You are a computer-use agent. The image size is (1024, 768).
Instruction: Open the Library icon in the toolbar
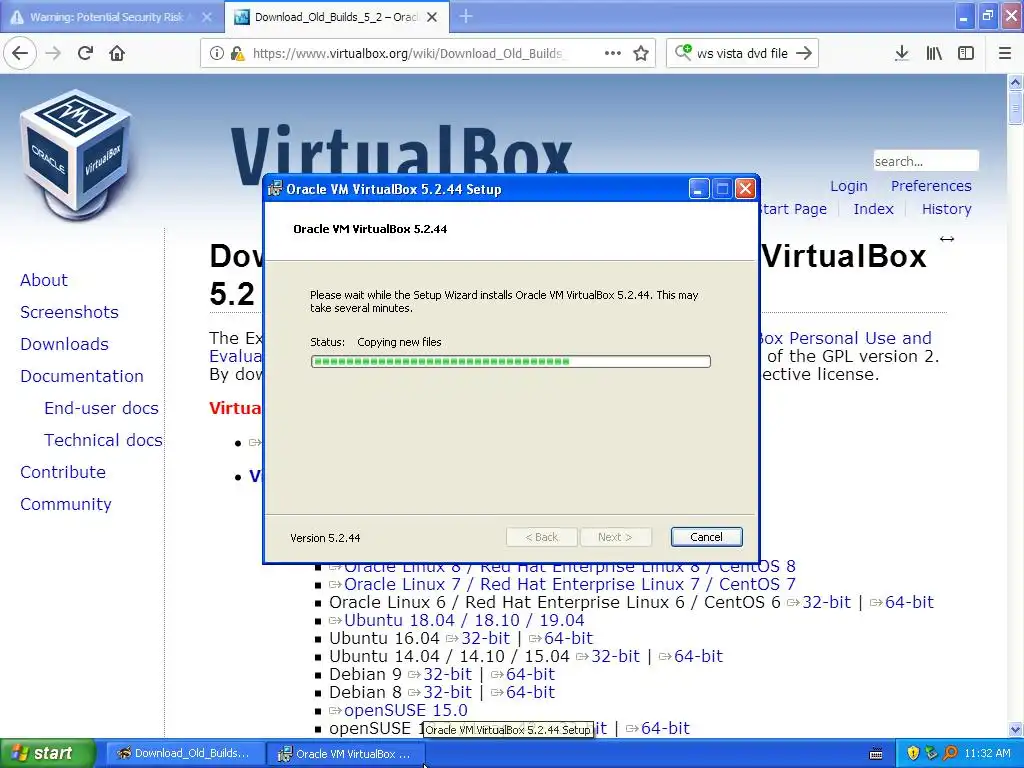(934, 53)
